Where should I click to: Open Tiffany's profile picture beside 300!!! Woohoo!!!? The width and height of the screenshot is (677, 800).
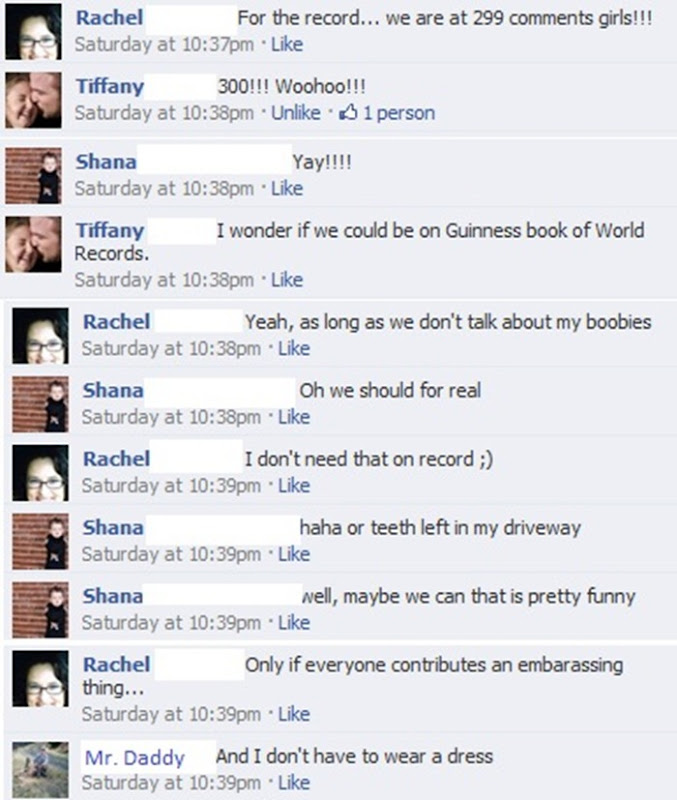click(x=34, y=100)
